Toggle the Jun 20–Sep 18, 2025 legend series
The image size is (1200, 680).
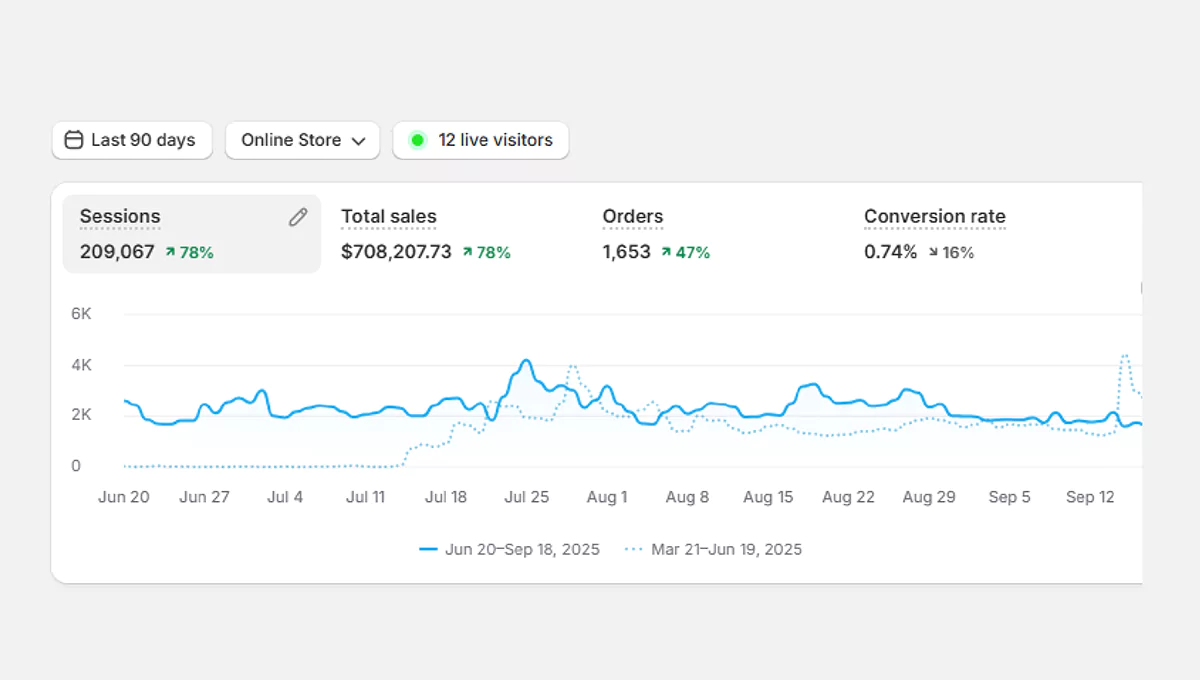click(510, 549)
